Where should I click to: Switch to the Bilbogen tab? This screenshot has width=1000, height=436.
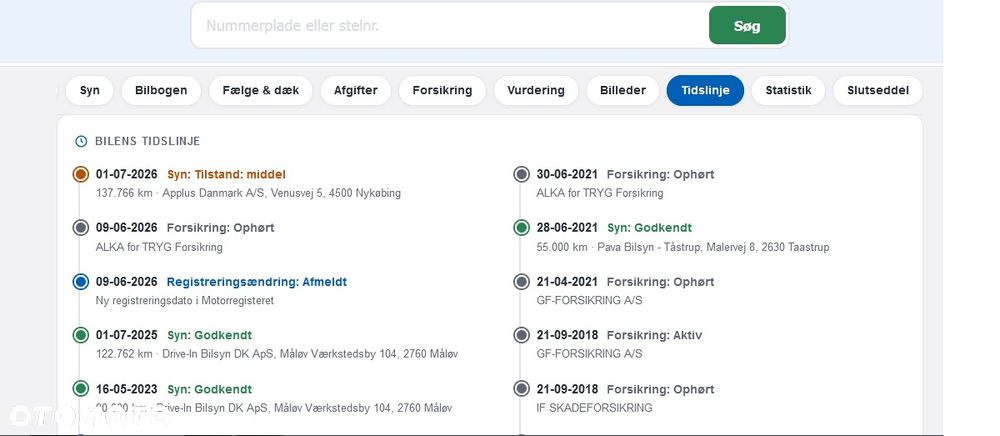click(x=161, y=91)
